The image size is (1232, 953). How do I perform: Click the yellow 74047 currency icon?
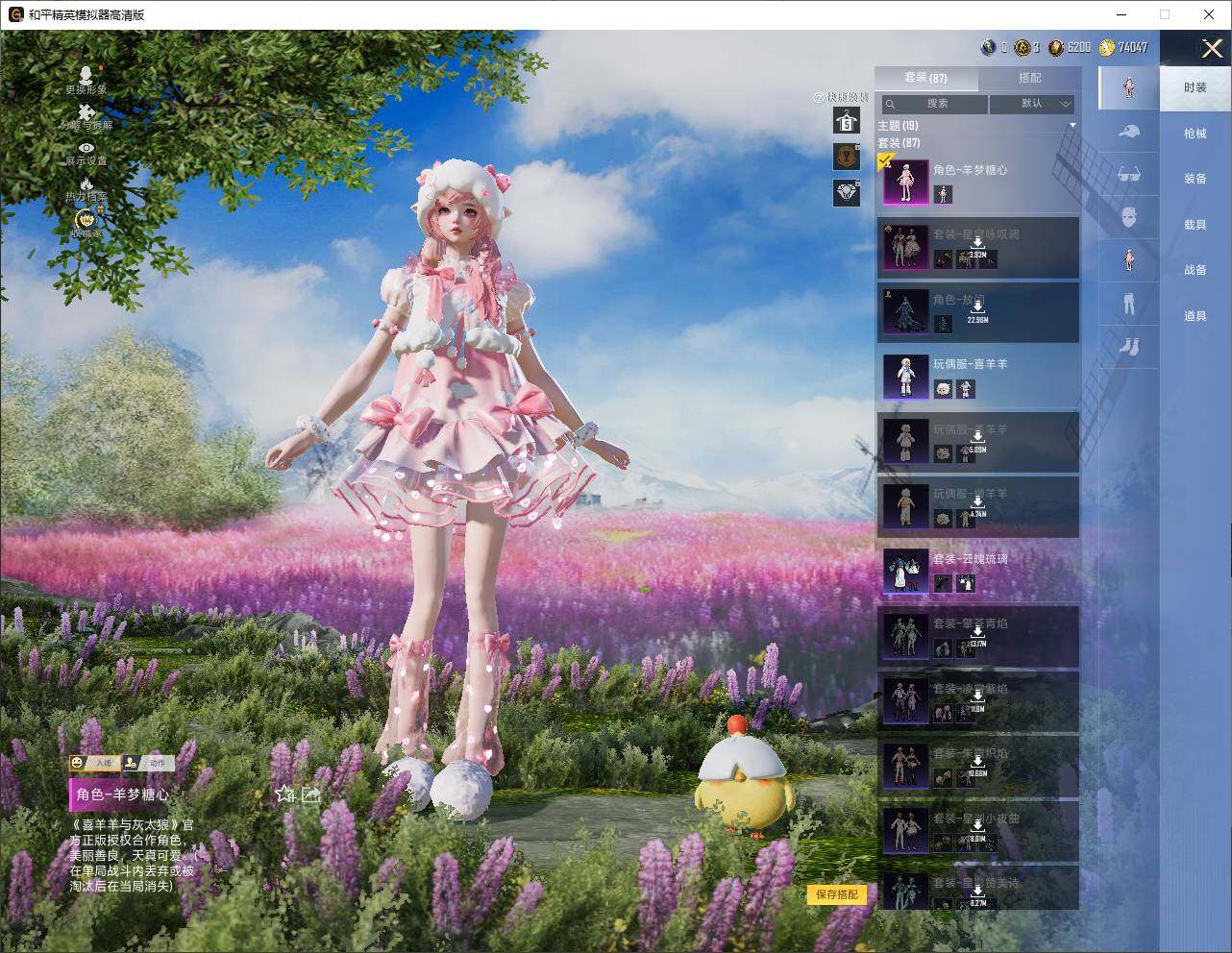[1107, 47]
